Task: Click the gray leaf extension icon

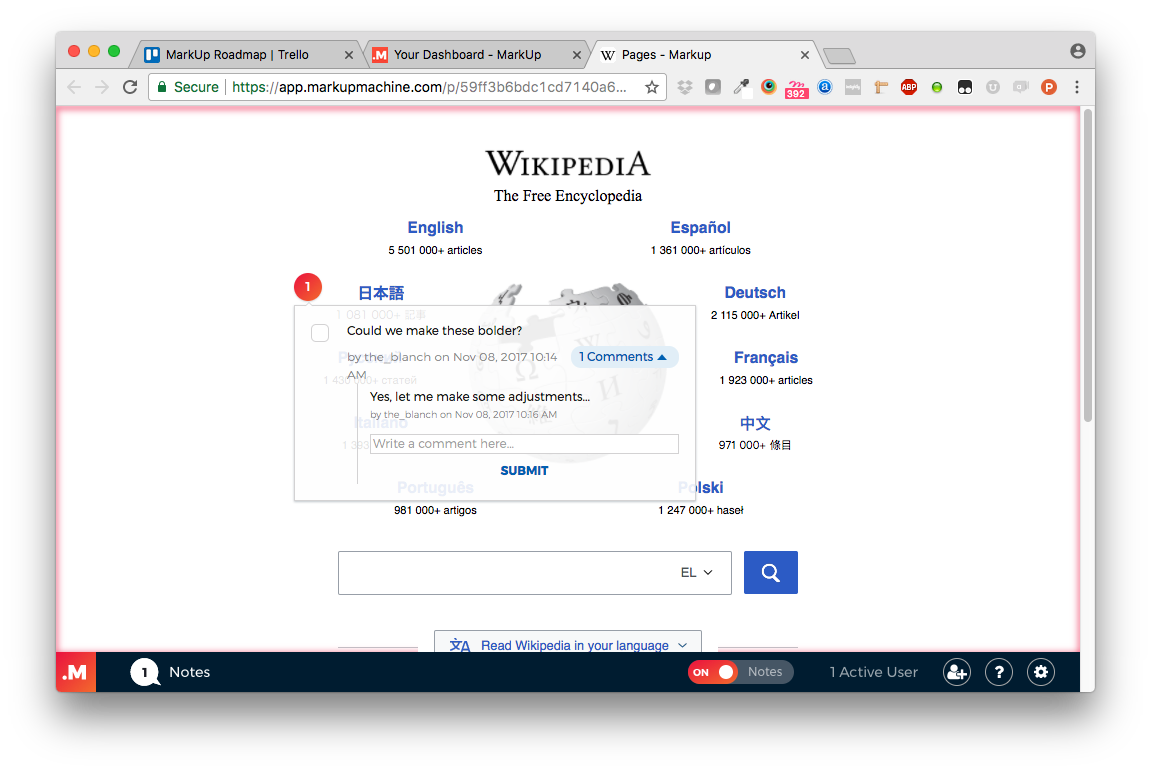Action: (713, 87)
